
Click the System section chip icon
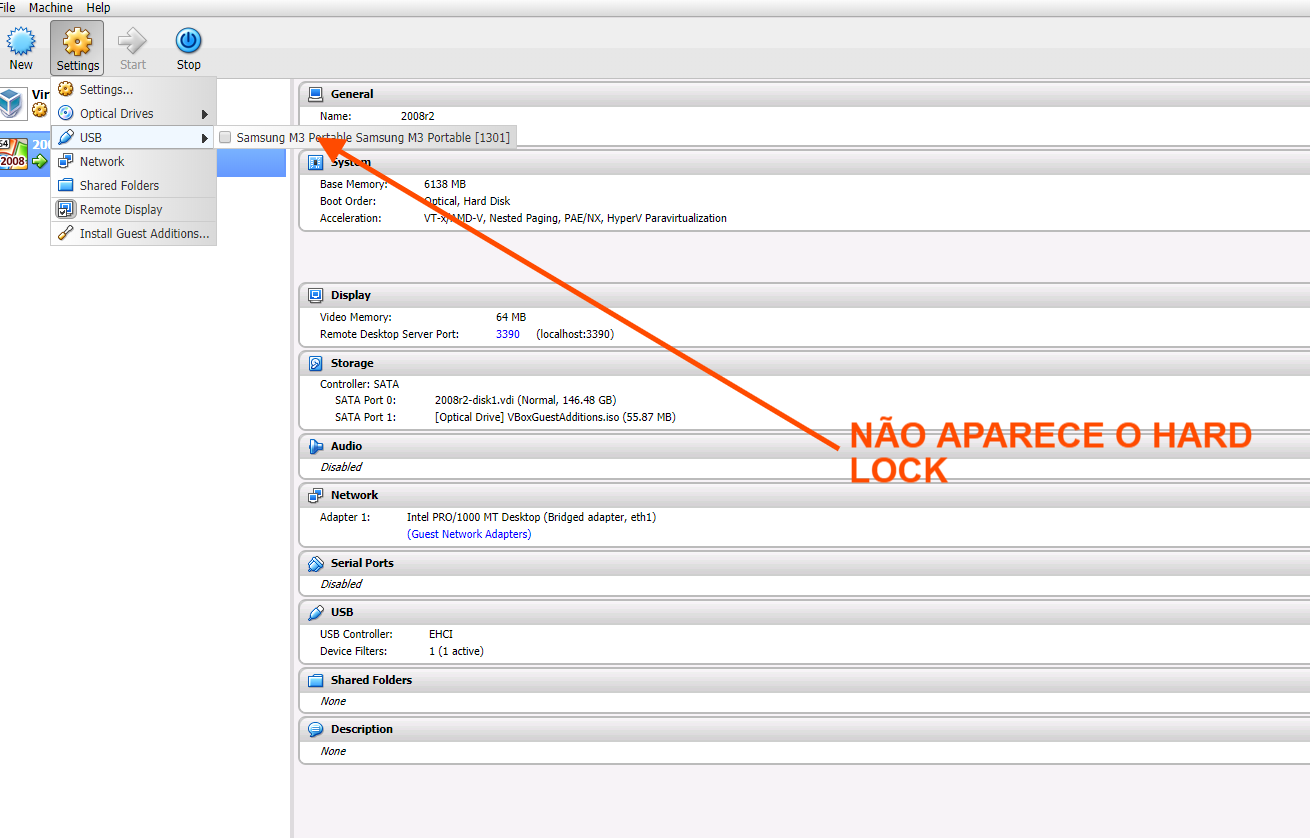click(315, 162)
